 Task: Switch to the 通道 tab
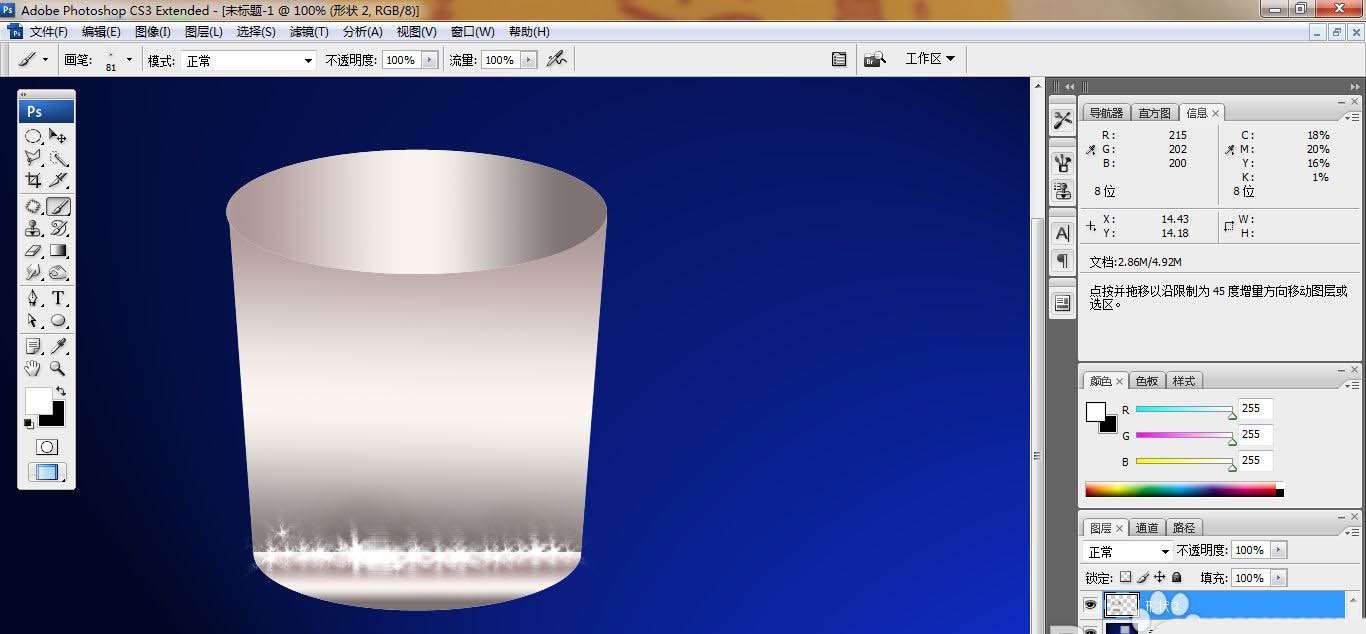tap(1147, 528)
